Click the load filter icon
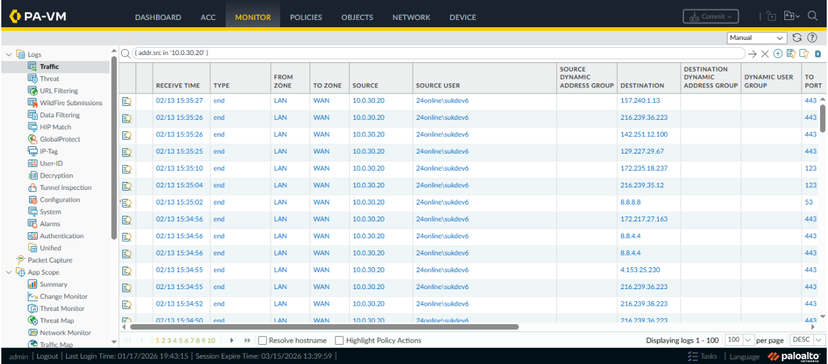This screenshot has width=828, height=364. (x=804, y=54)
